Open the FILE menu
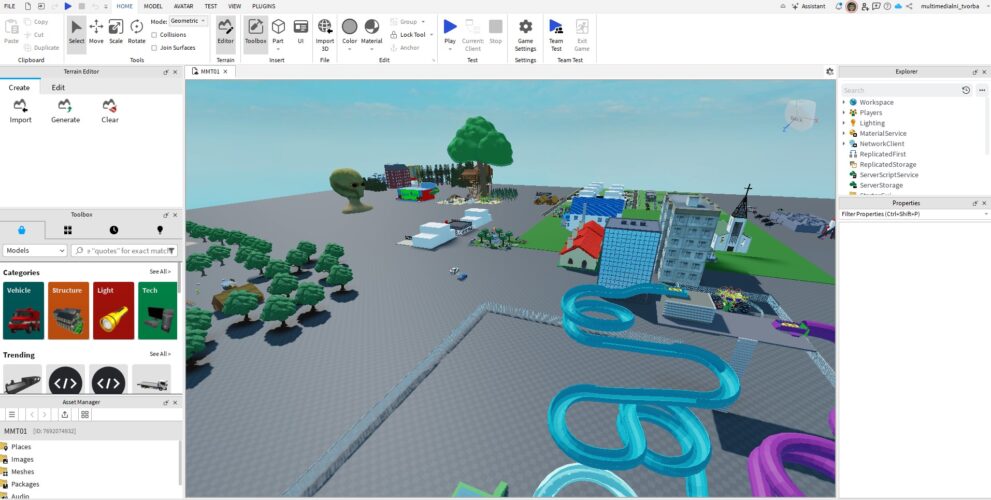 coord(9,6)
